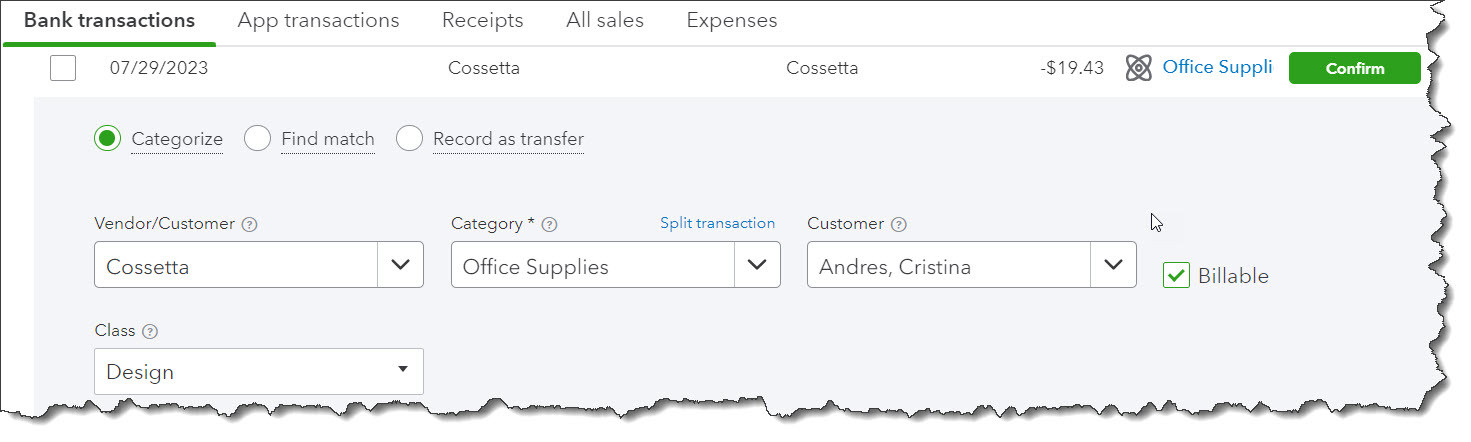Screen dimensions: 1471x442
Task: Open the Category dropdown arrow
Action: coord(757,265)
